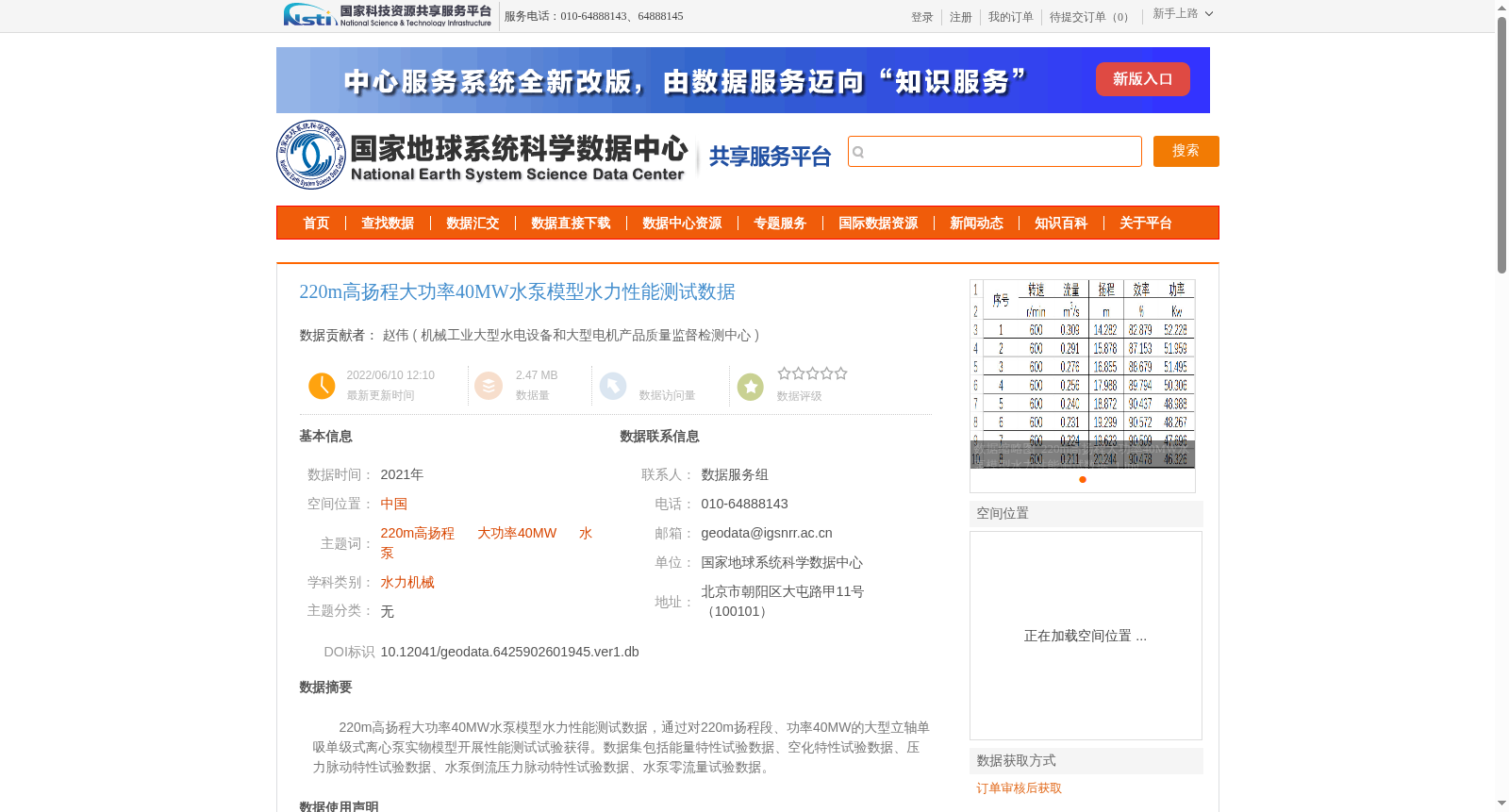Click the orange clock update-time icon
This screenshot has height=812, width=1509.
322,386
